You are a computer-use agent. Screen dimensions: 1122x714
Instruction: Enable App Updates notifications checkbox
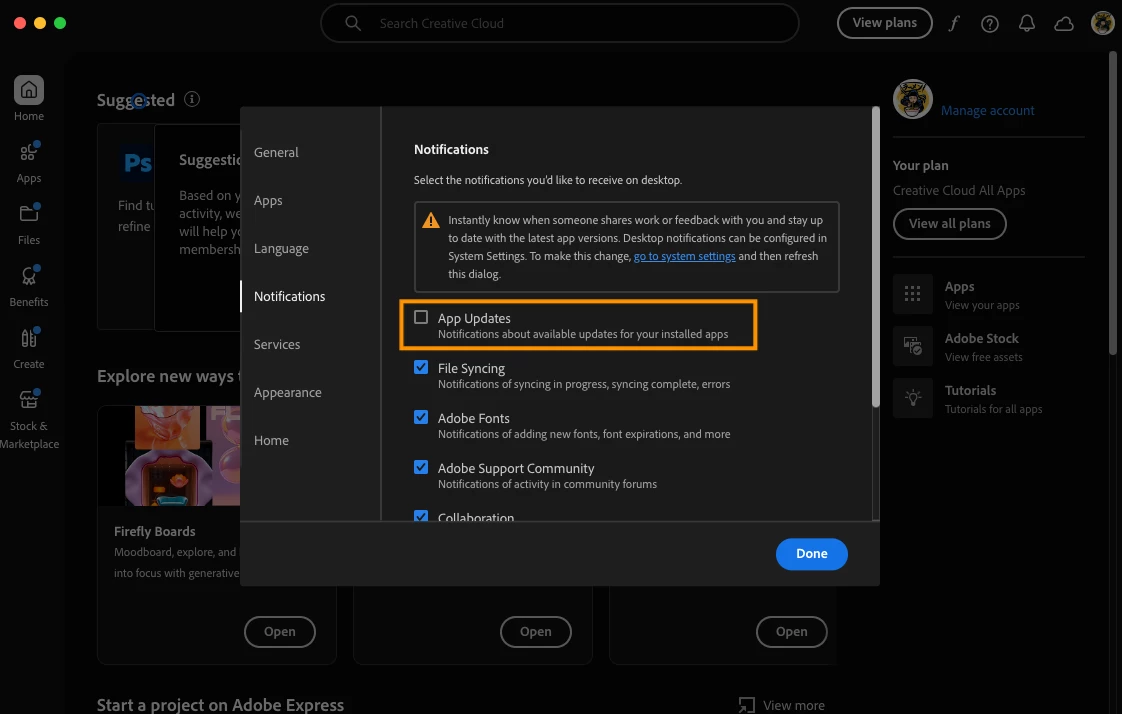[421, 317]
